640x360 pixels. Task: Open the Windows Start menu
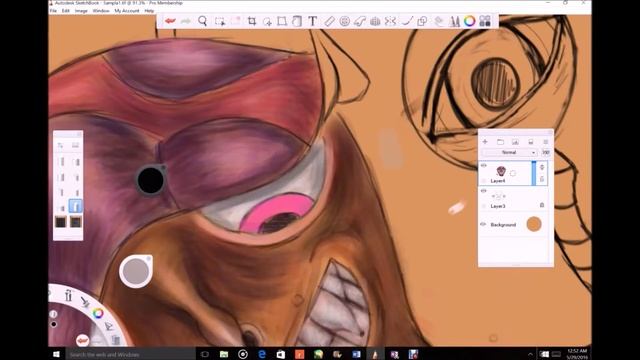click(x=56, y=354)
